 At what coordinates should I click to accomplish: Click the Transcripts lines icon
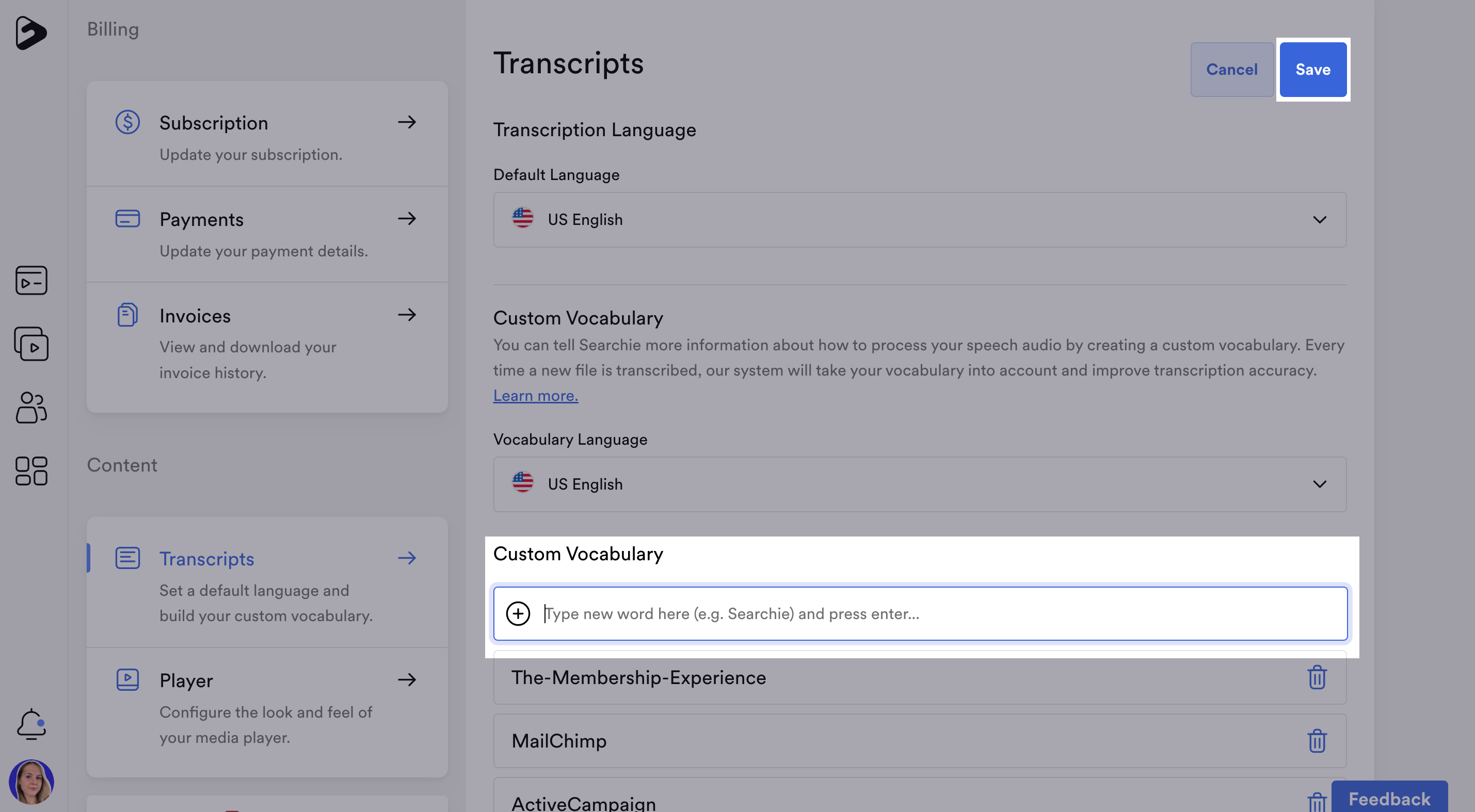(x=127, y=558)
